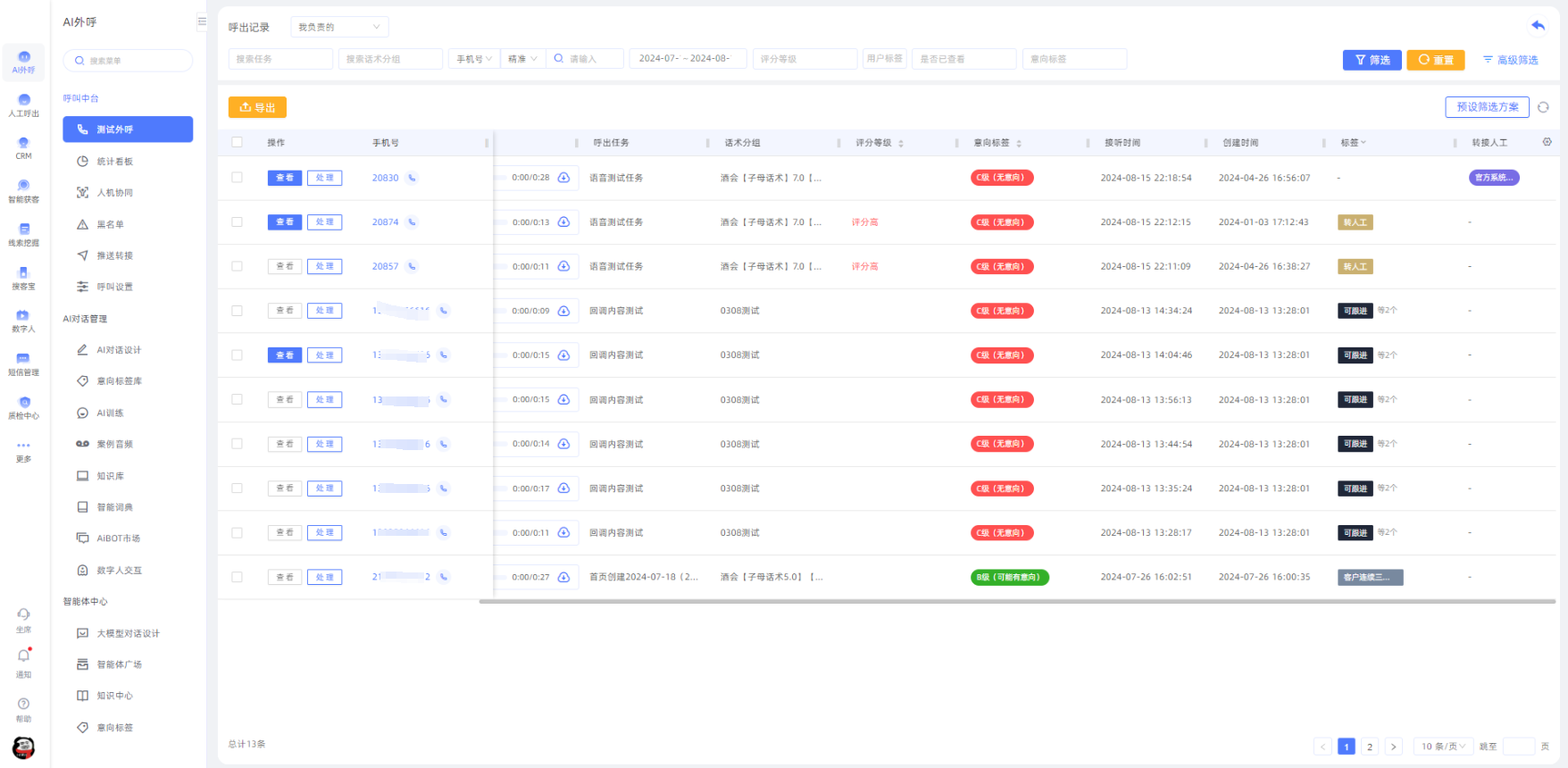Toggle the select-all checkbox in table header

237,142
